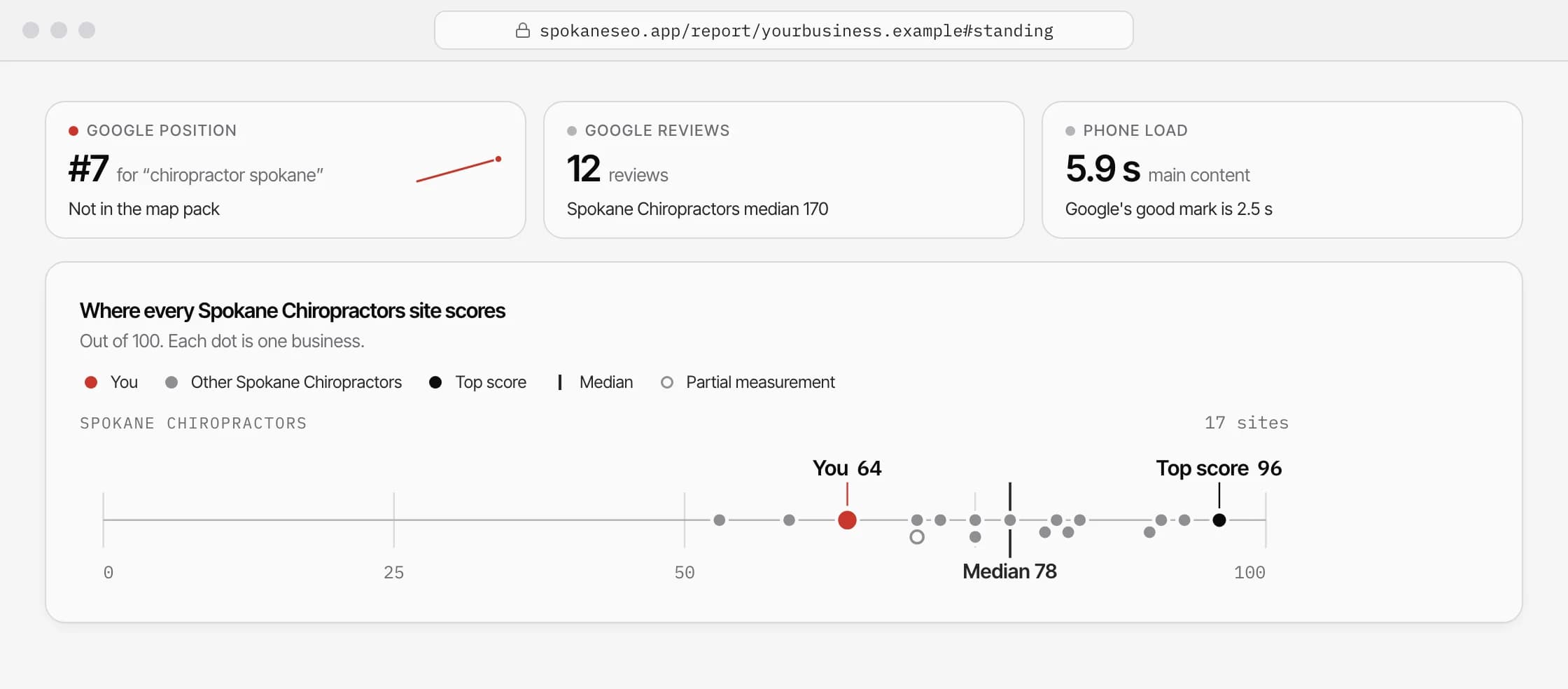Click the lock icon in address bar

click(522, 30)
